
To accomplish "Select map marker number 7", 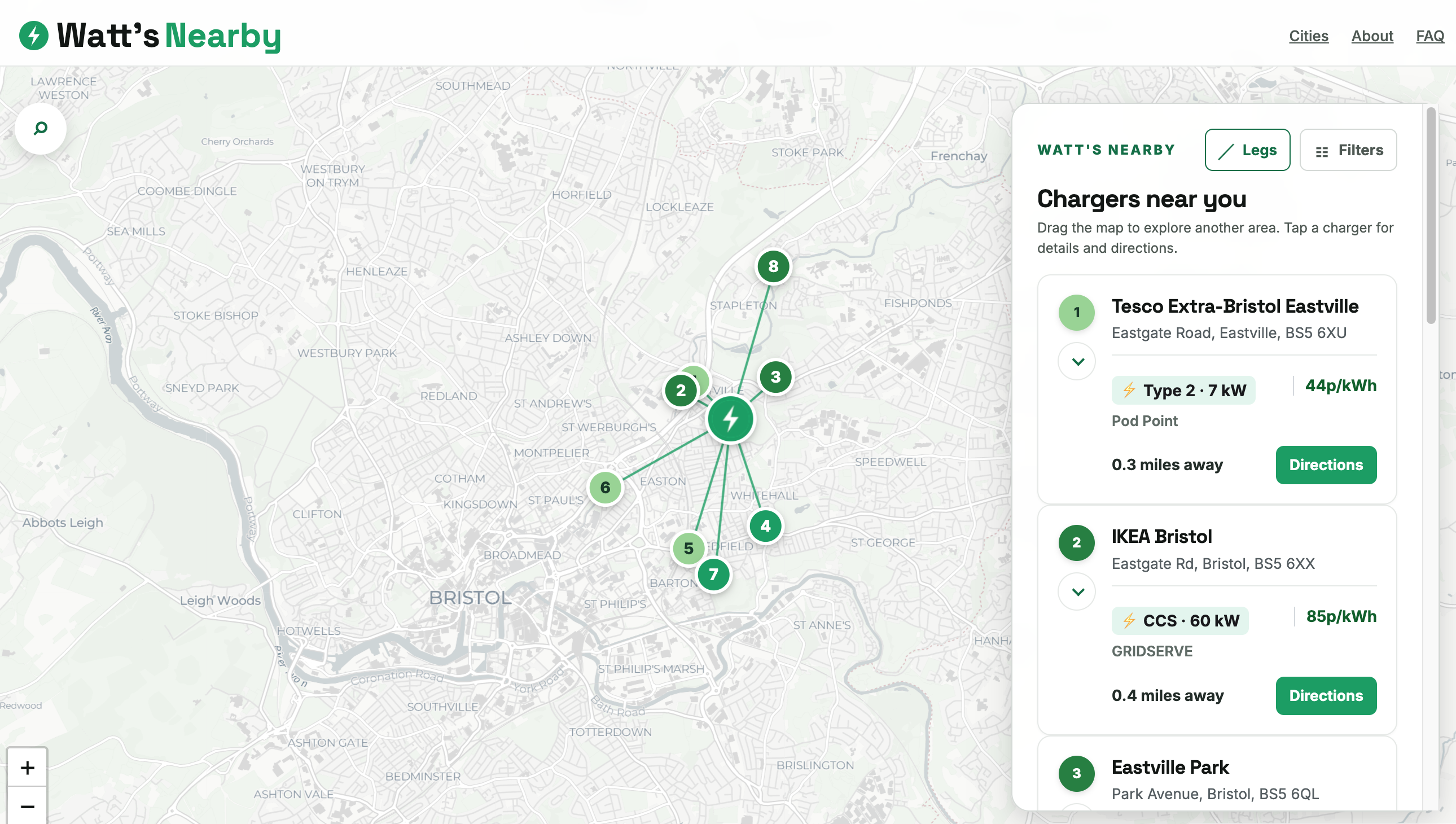I will pyautogui.click(x=713, y=575).
